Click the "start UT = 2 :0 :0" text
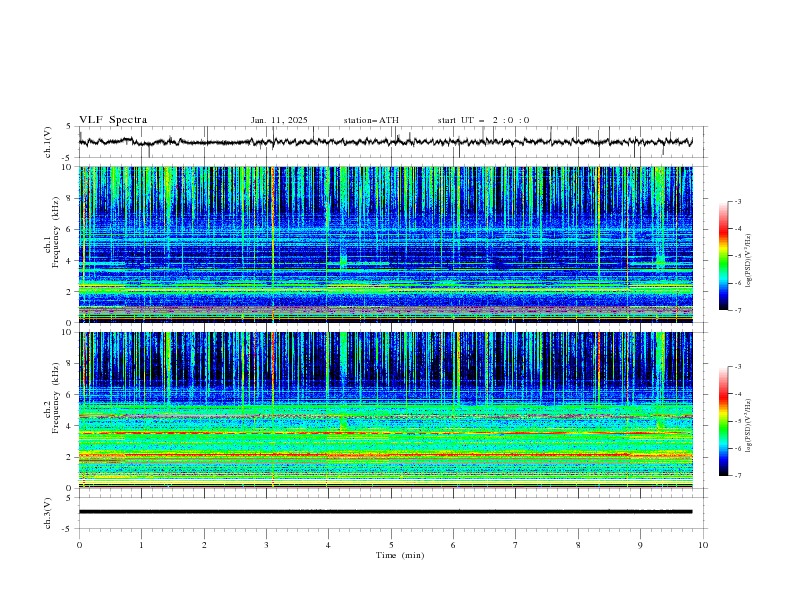Viewport: 792px width, 612px height. 483,120
